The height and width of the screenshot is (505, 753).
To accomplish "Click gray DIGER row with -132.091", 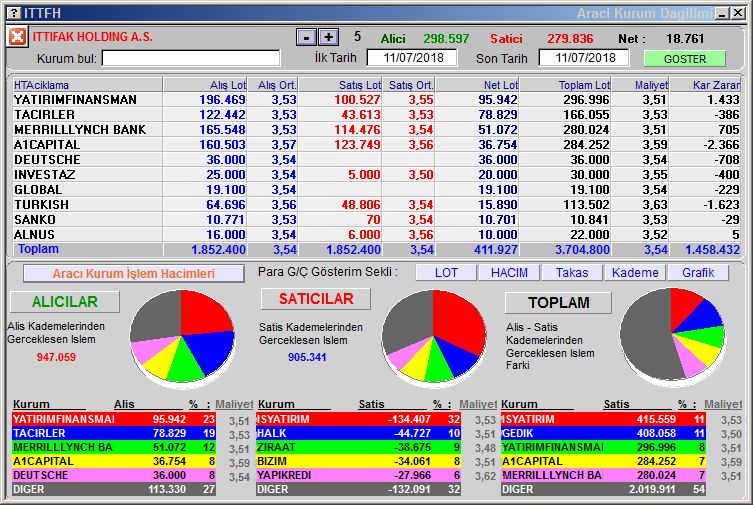I will click(359, 489).
